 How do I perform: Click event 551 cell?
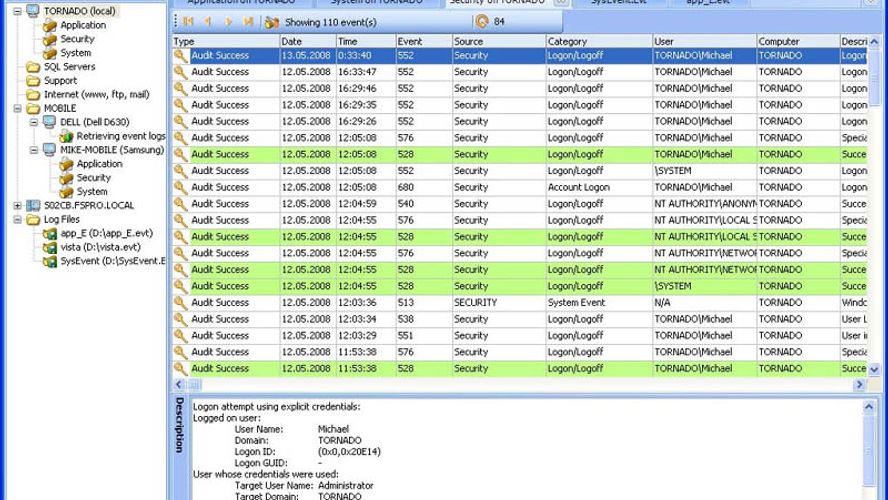click(424, 335)
